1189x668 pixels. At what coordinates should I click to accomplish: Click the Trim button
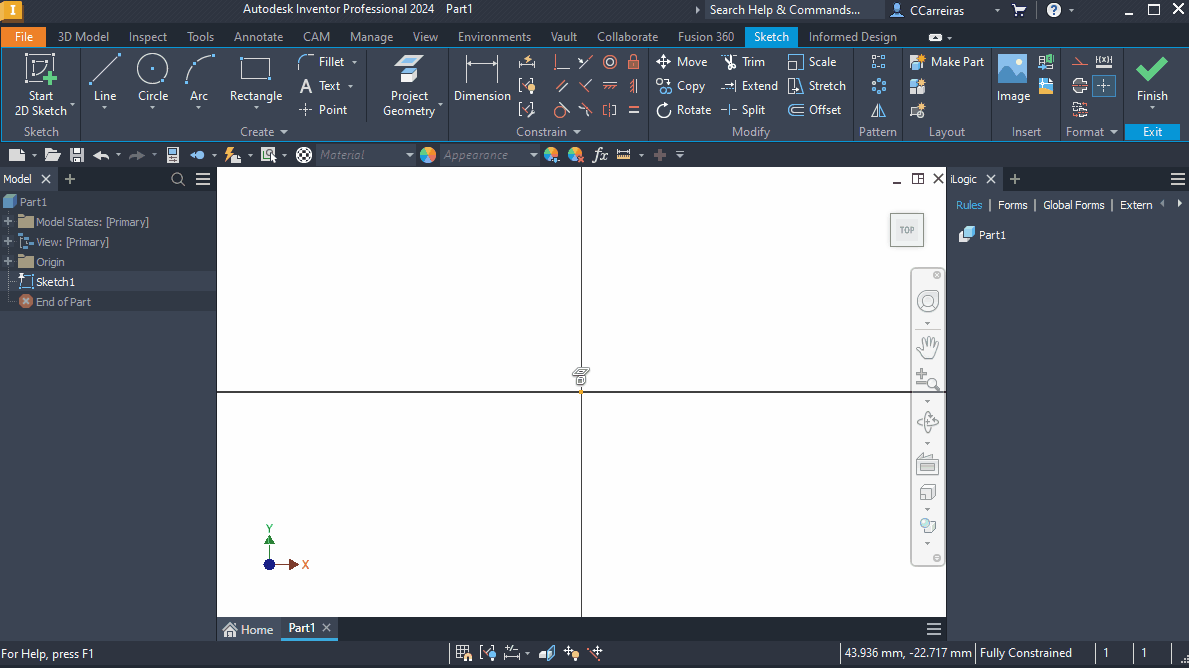[742, 62]
